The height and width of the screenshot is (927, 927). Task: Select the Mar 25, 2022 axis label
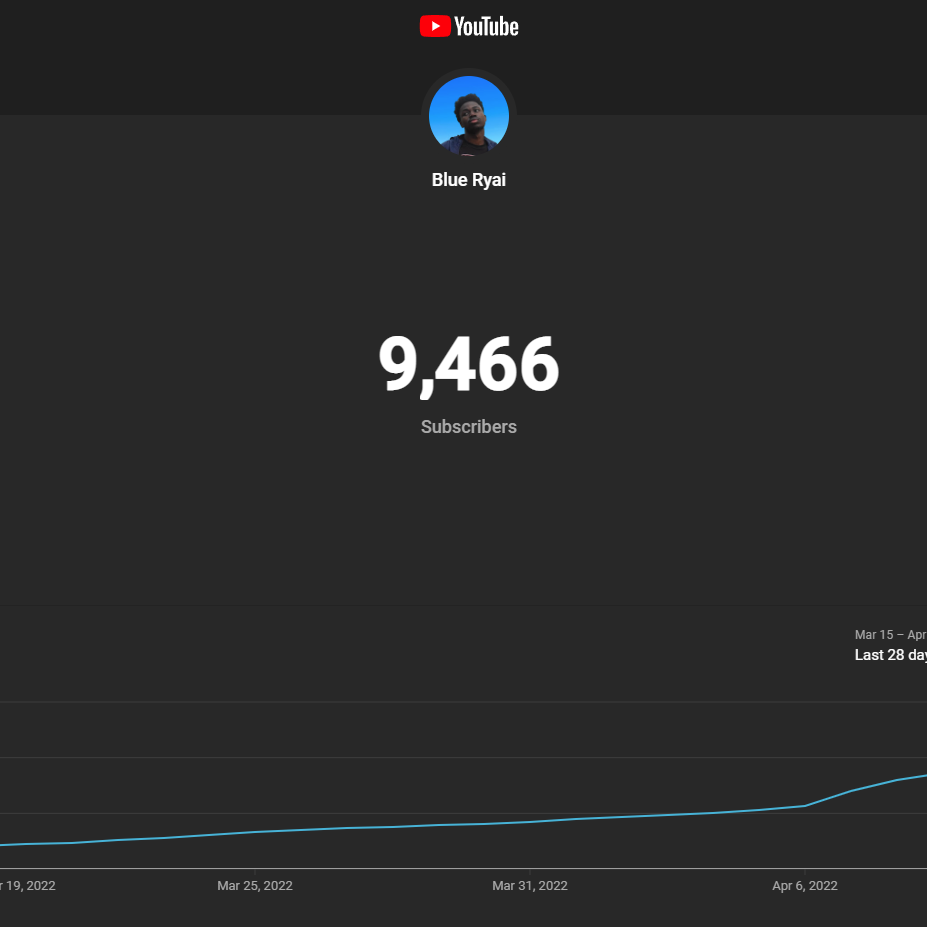(x=255, y=886)
